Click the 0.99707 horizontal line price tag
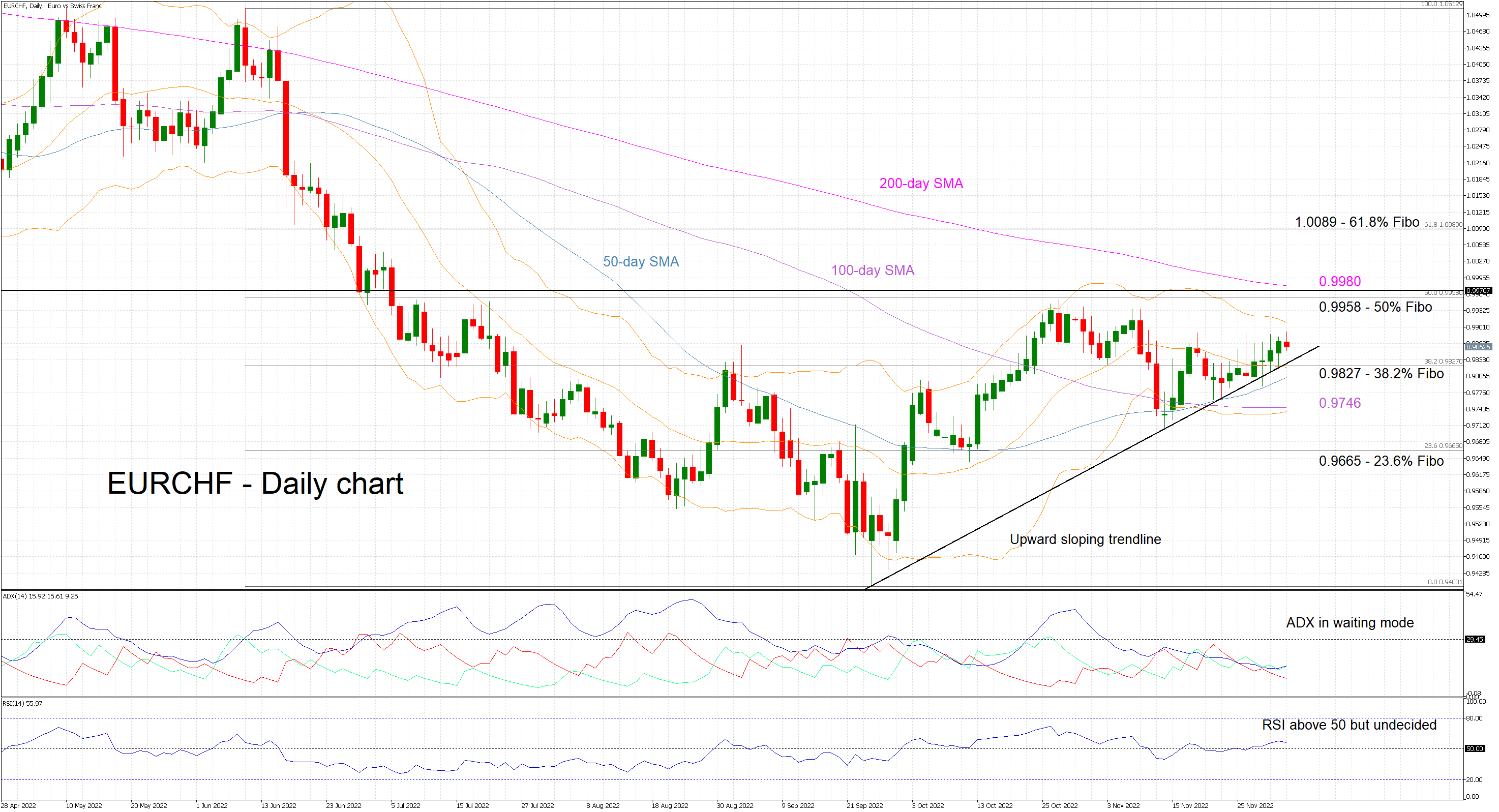Viewport: 1499px width, 812px height. [x=1478, y=290]
